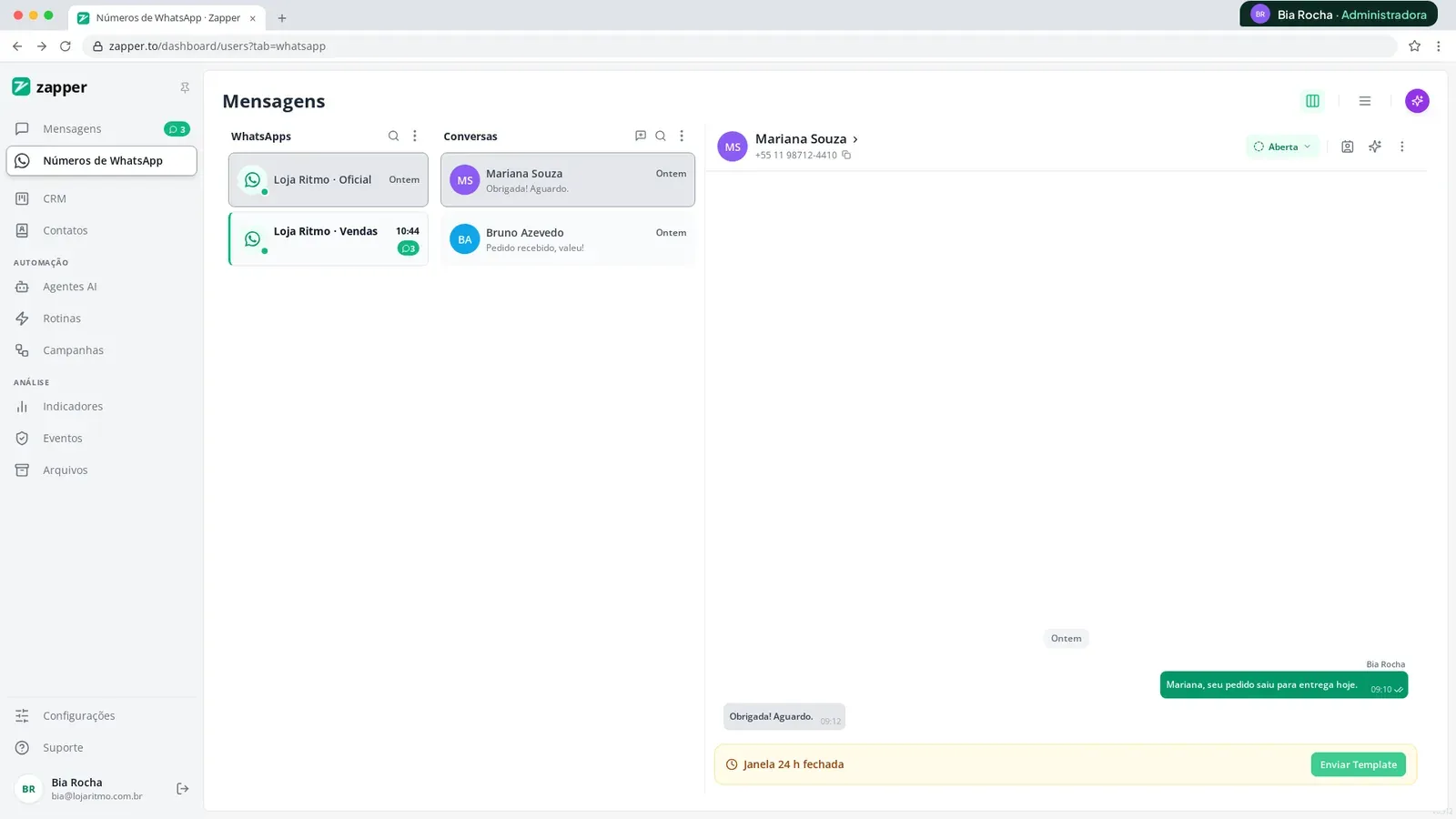
Task: Select the Loja Ritmo · Oficial number
Action: pyautogui.click(x=329, y=180)
